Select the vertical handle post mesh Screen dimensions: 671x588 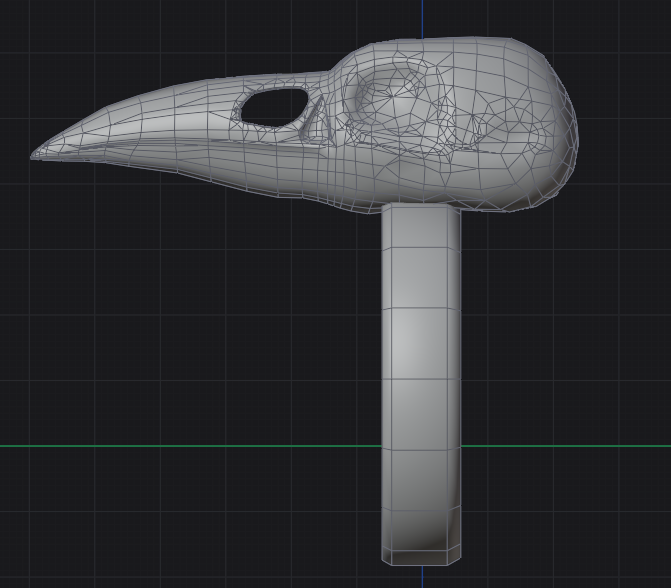[x=421, y=384]
